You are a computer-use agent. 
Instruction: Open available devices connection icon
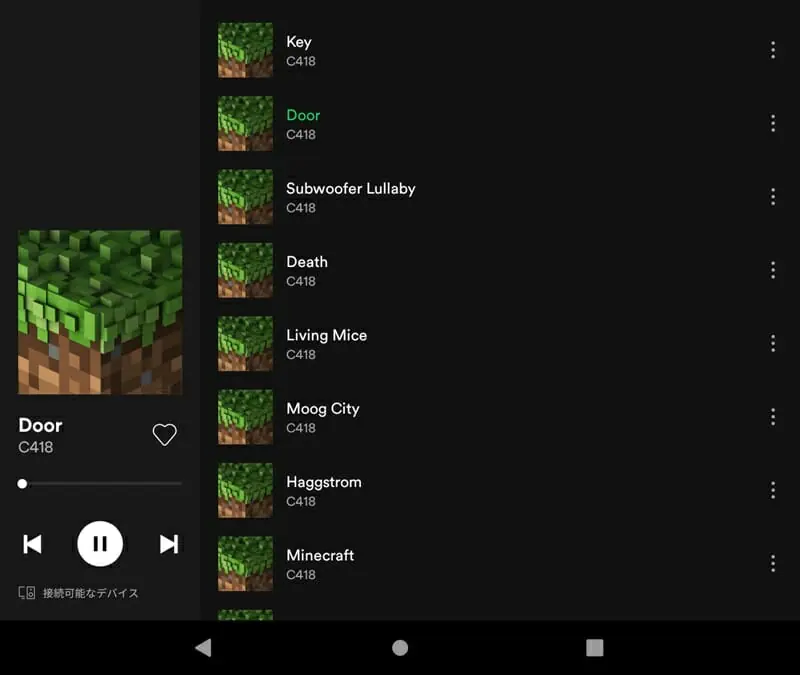tap(27, 593)
